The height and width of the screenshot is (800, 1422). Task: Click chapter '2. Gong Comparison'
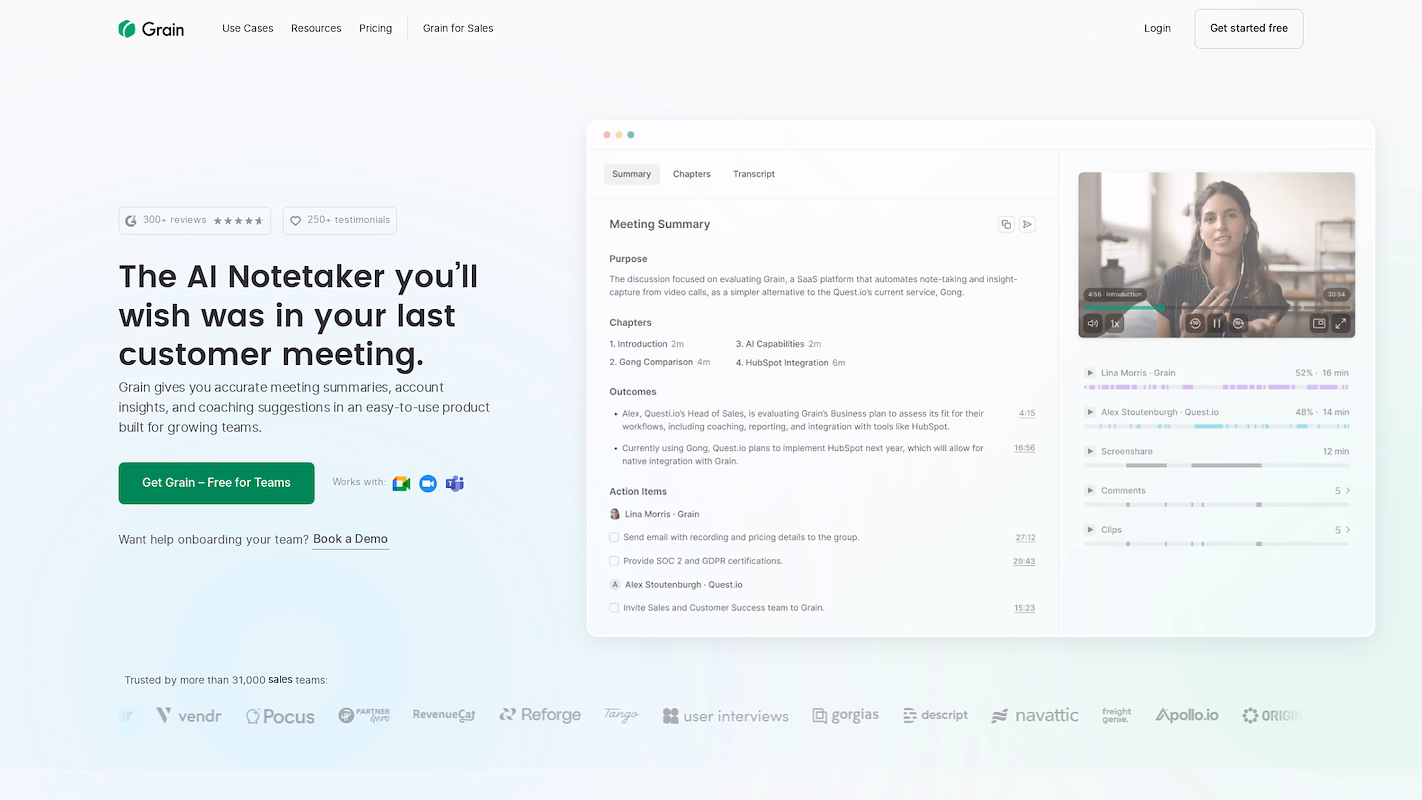click(x=659, y=362)
